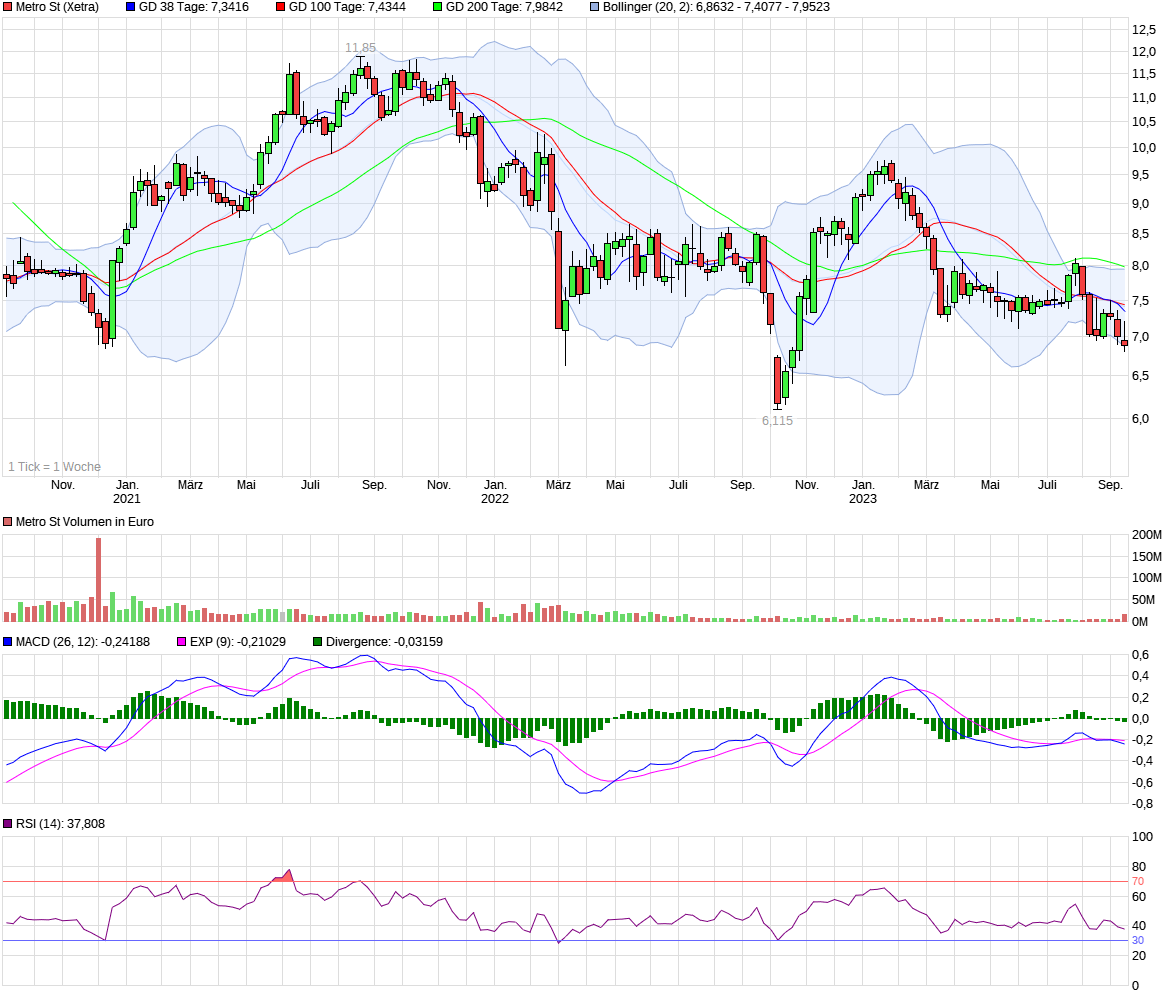Click the RSI 30 oversold level label

coord(1138,941)
